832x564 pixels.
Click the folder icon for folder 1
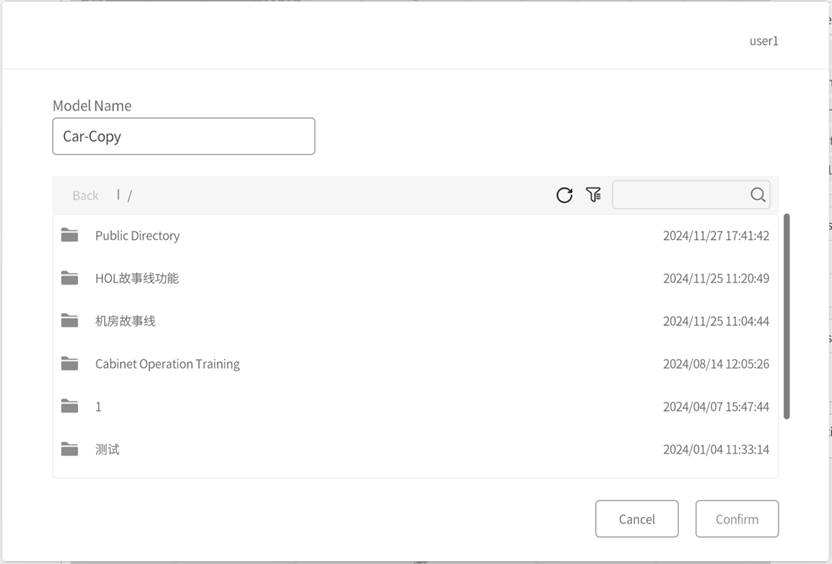[x=69, y=406]
